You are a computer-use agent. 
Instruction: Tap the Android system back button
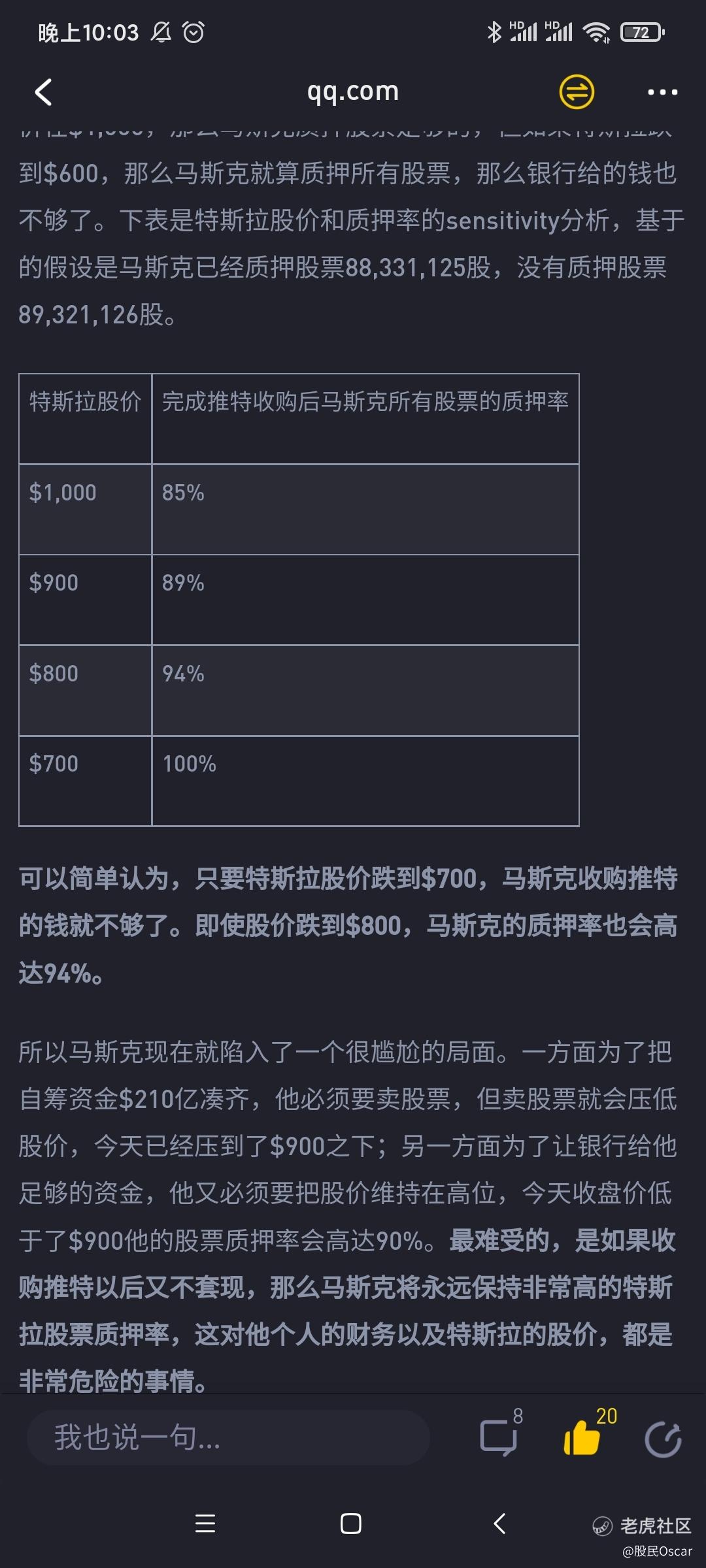(499, 1524)
